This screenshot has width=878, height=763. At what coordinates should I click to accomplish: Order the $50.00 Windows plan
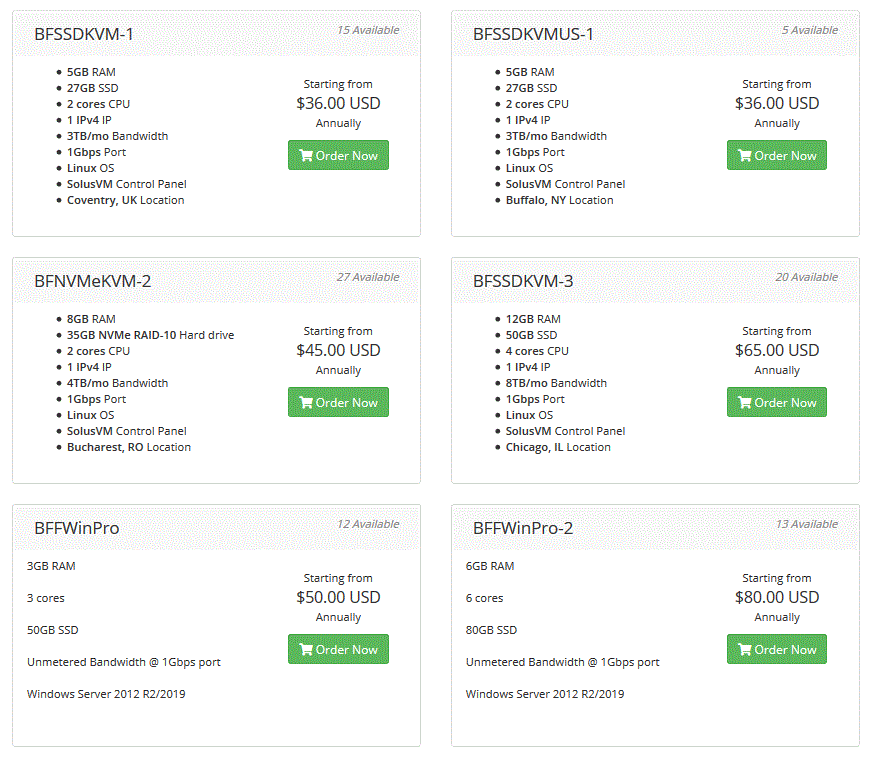338,649
